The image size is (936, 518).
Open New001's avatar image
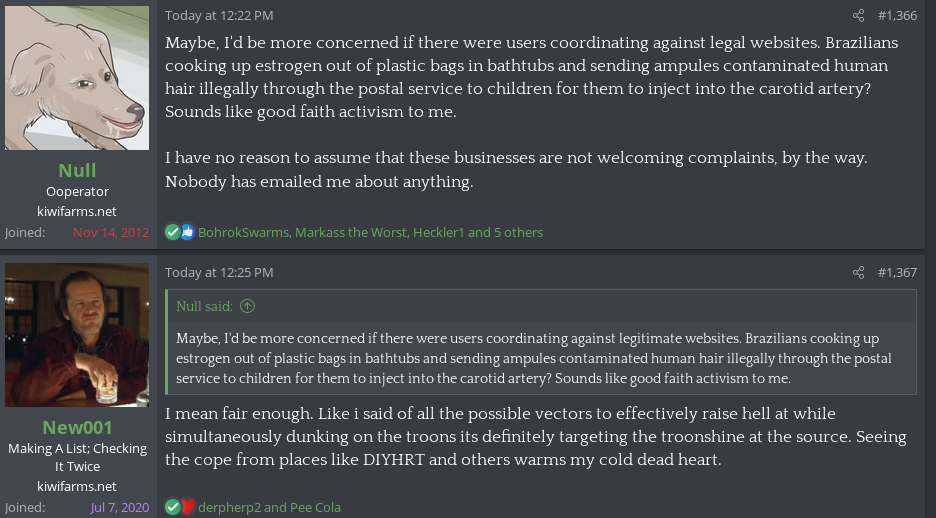click(x=77, y=335)
